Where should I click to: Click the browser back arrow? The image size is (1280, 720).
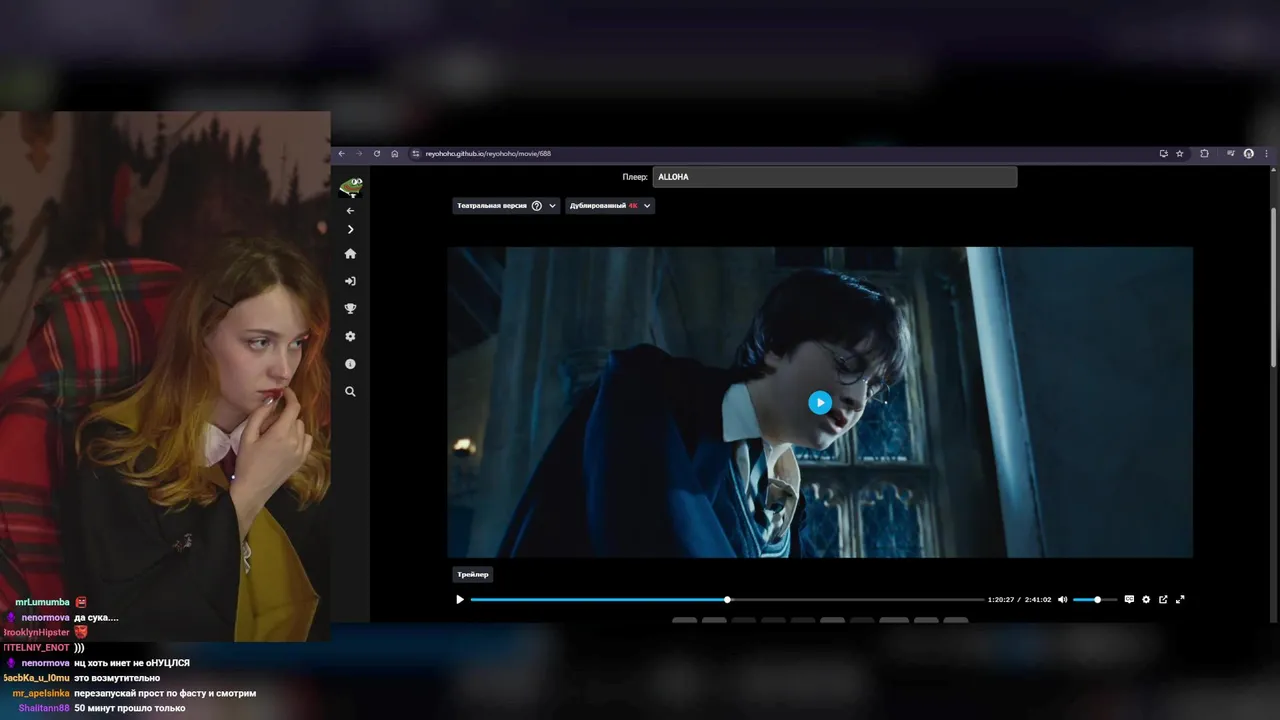[341, 154]
